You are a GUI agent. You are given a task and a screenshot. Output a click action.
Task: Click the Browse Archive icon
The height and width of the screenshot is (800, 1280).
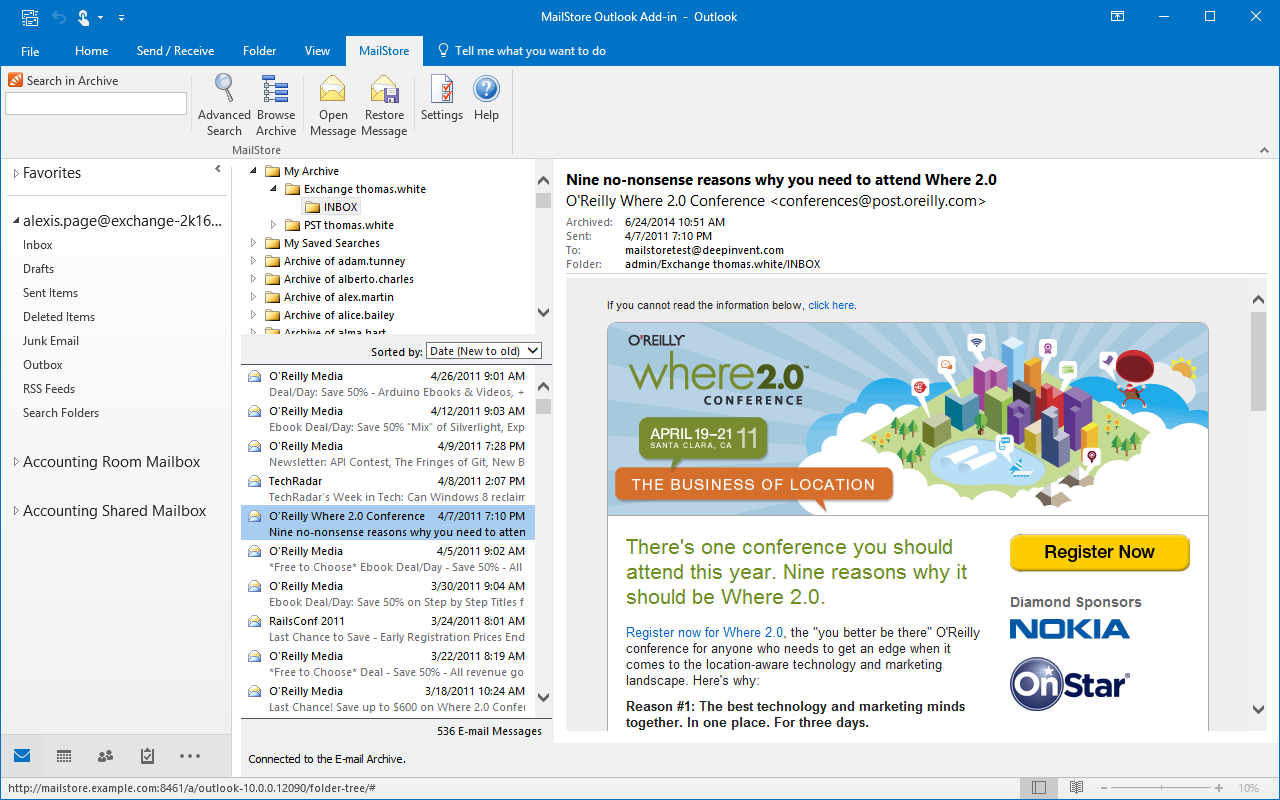point(276,105)
